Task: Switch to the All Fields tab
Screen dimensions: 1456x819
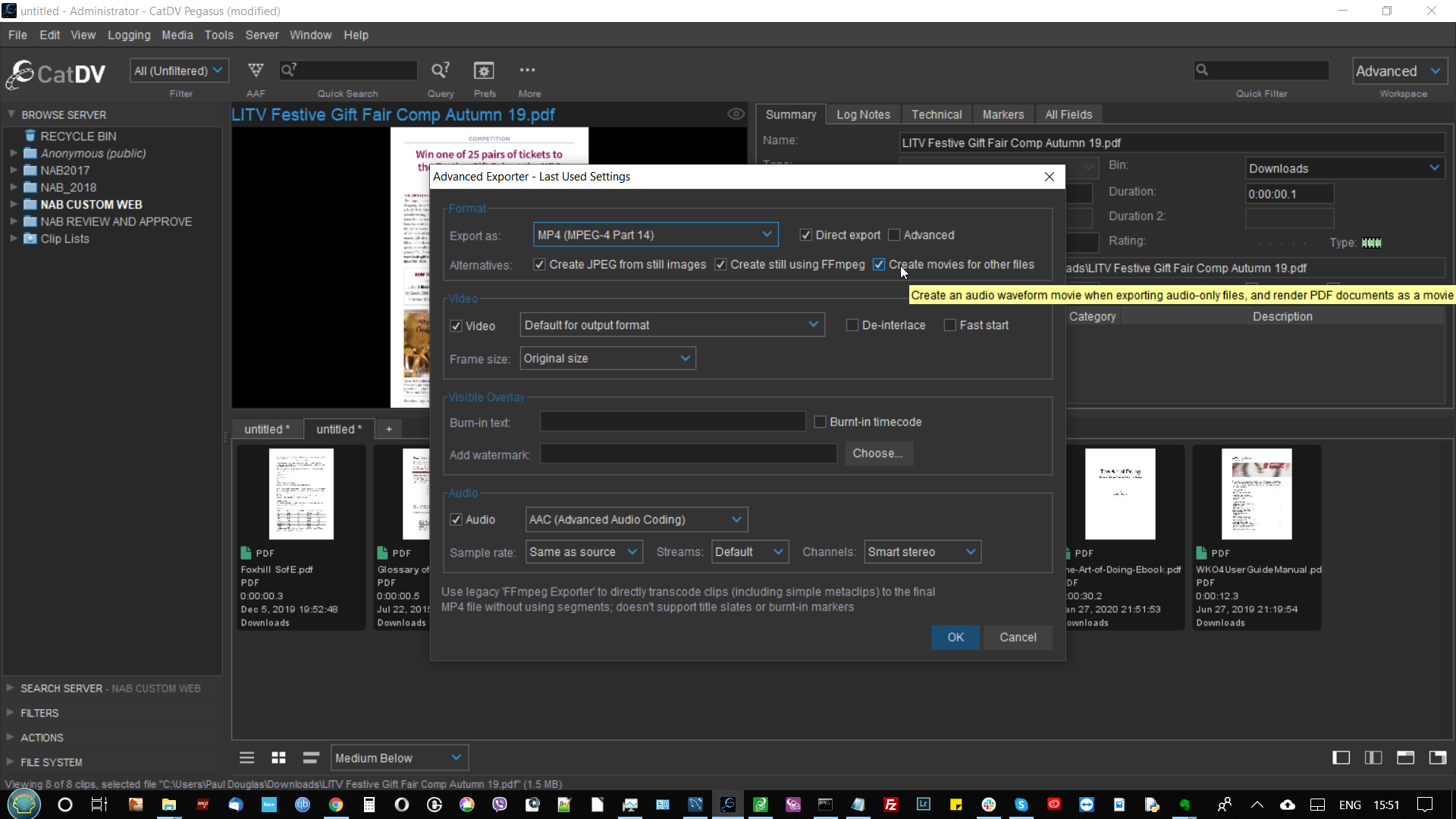Action: (1068, 115)
